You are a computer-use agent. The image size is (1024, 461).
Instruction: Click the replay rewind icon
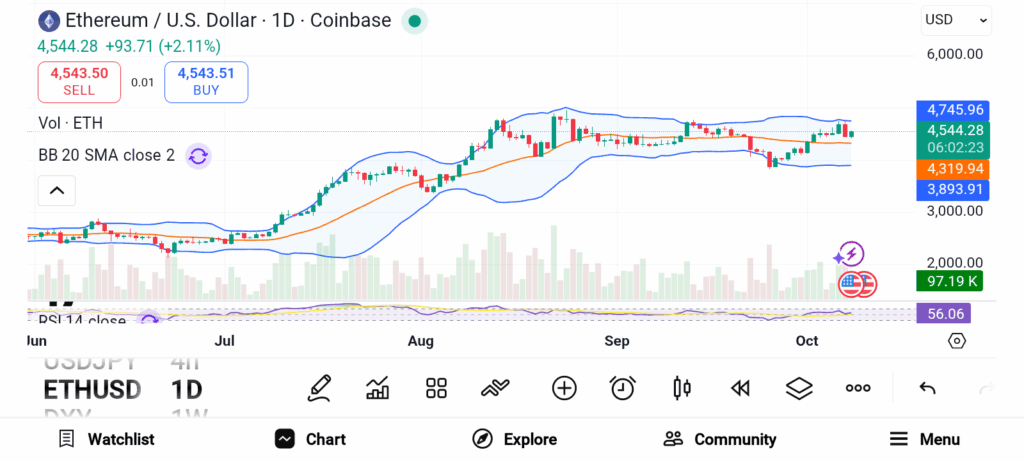pyautogui.click(x=740, y=388)
